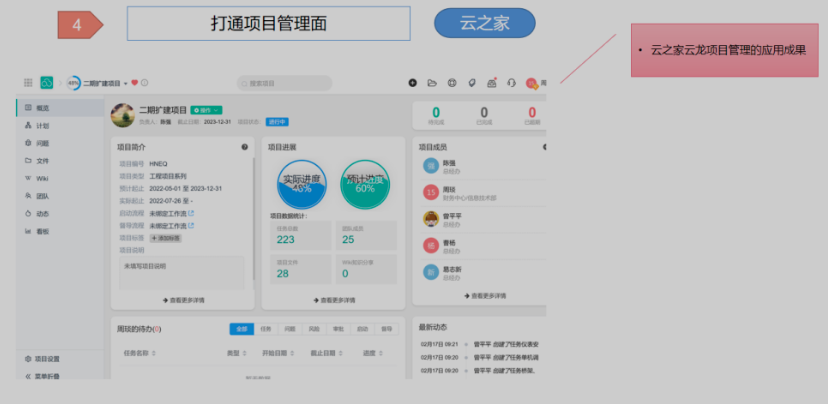Toggle the red heart favorite icon
This screenshot has width=828, height=404.
coord(135,83)
